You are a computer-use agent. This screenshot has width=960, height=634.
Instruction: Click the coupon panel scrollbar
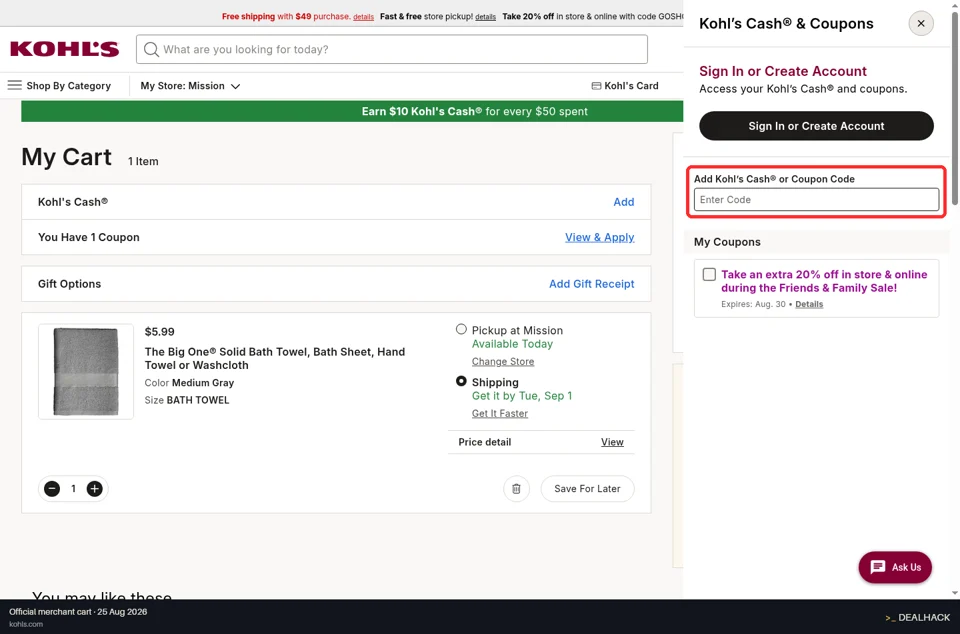point(955,110)
